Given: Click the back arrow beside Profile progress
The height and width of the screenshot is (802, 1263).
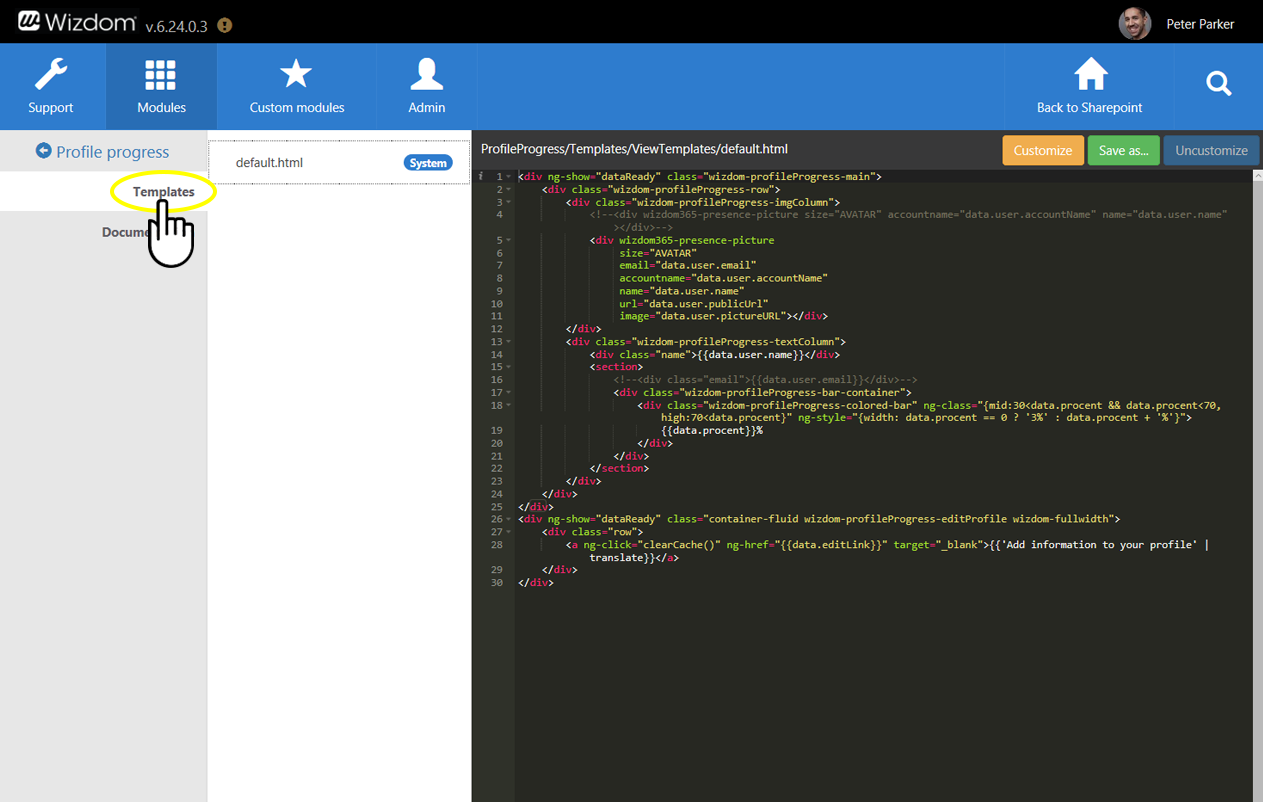Looking at the screenshot, I should 43,151.
